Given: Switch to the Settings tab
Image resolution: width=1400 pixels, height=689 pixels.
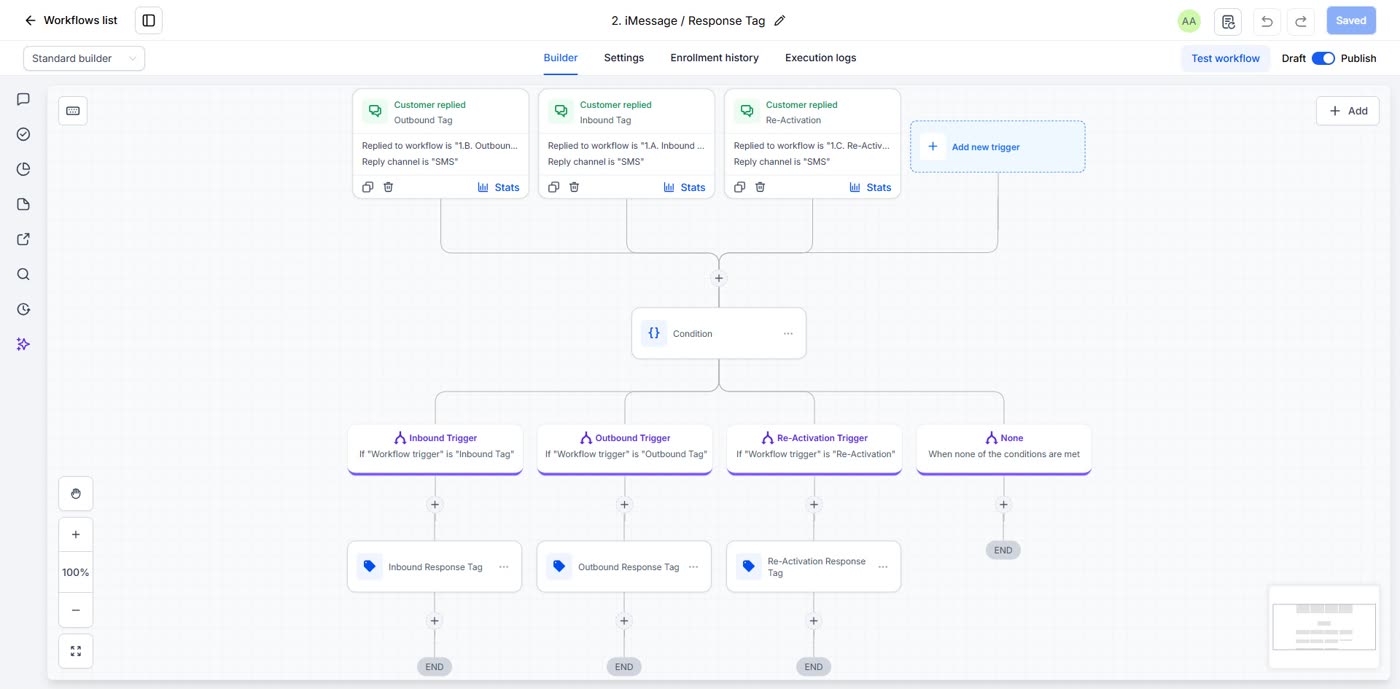Looking at the screenshot, I should click(624, 58).
